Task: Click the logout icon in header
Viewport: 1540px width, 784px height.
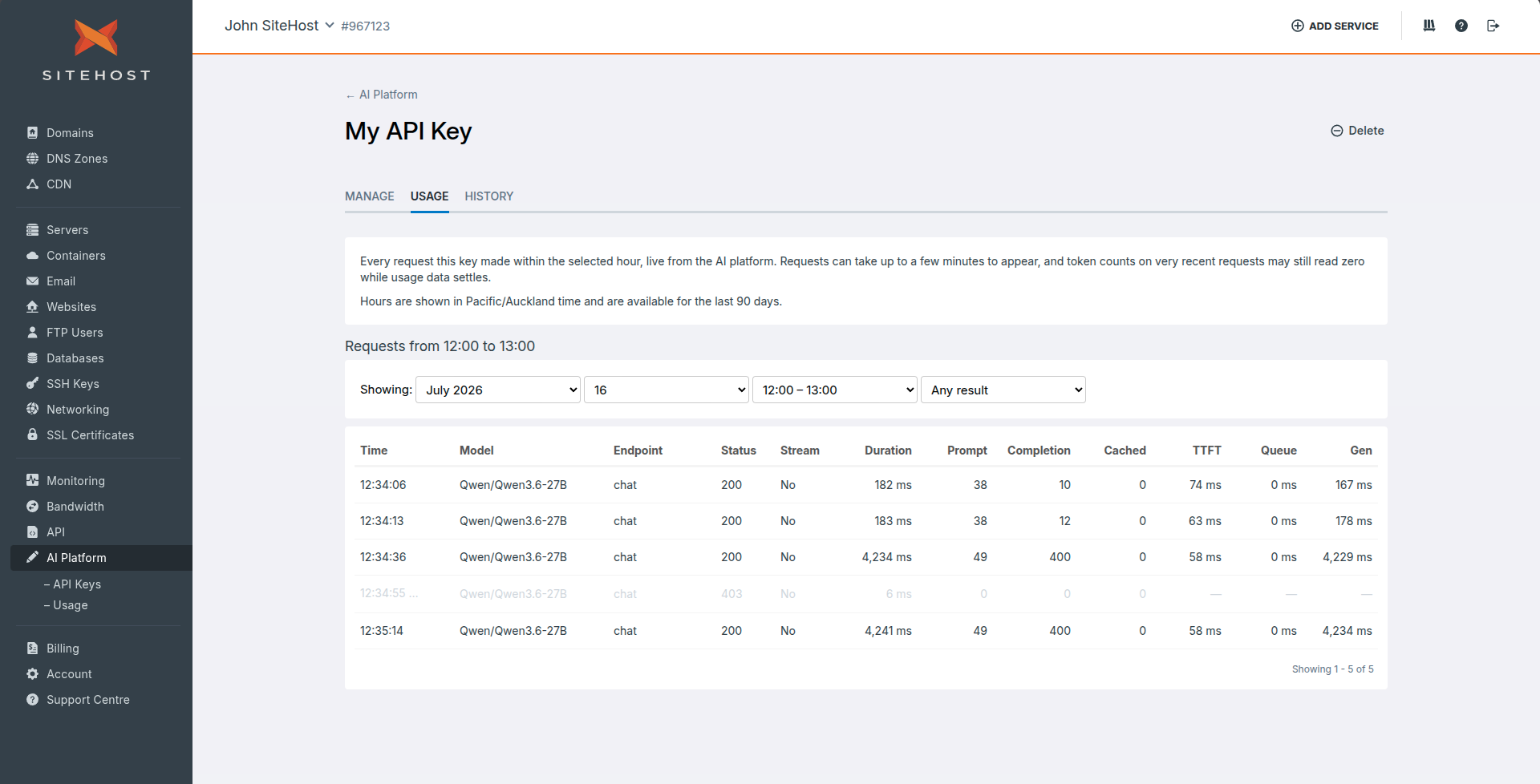Action: point(1493,26)
